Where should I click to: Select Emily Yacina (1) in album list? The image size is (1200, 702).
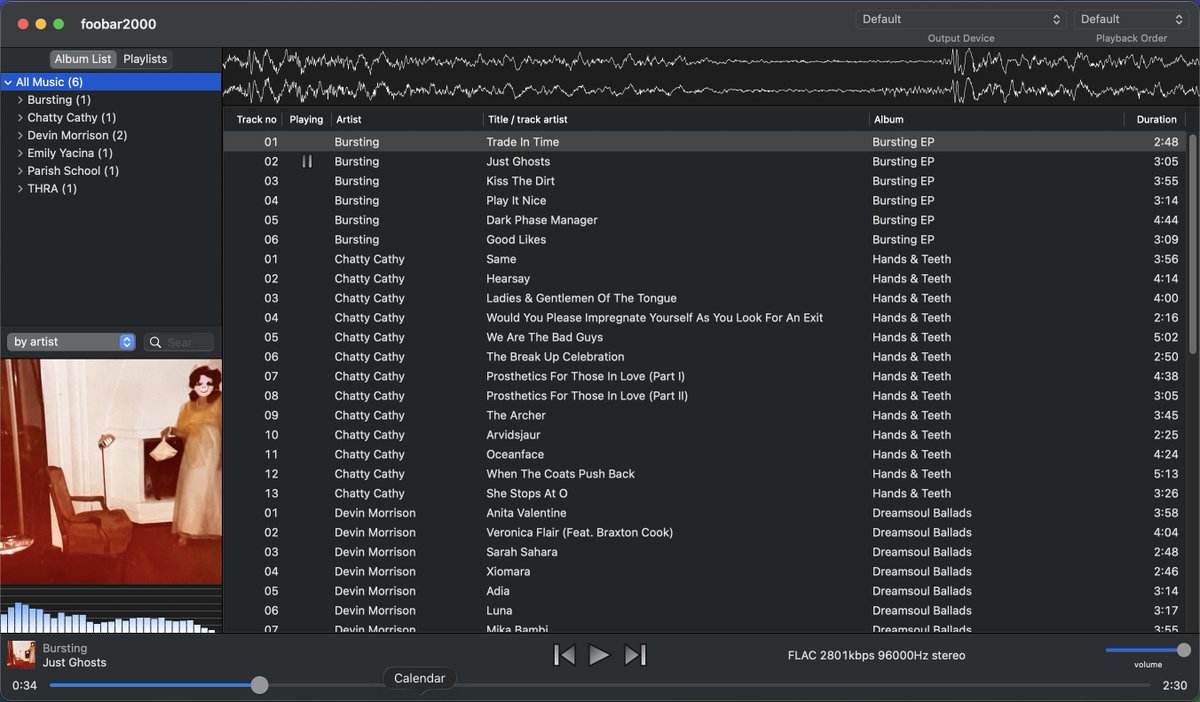tap(69, 153)
